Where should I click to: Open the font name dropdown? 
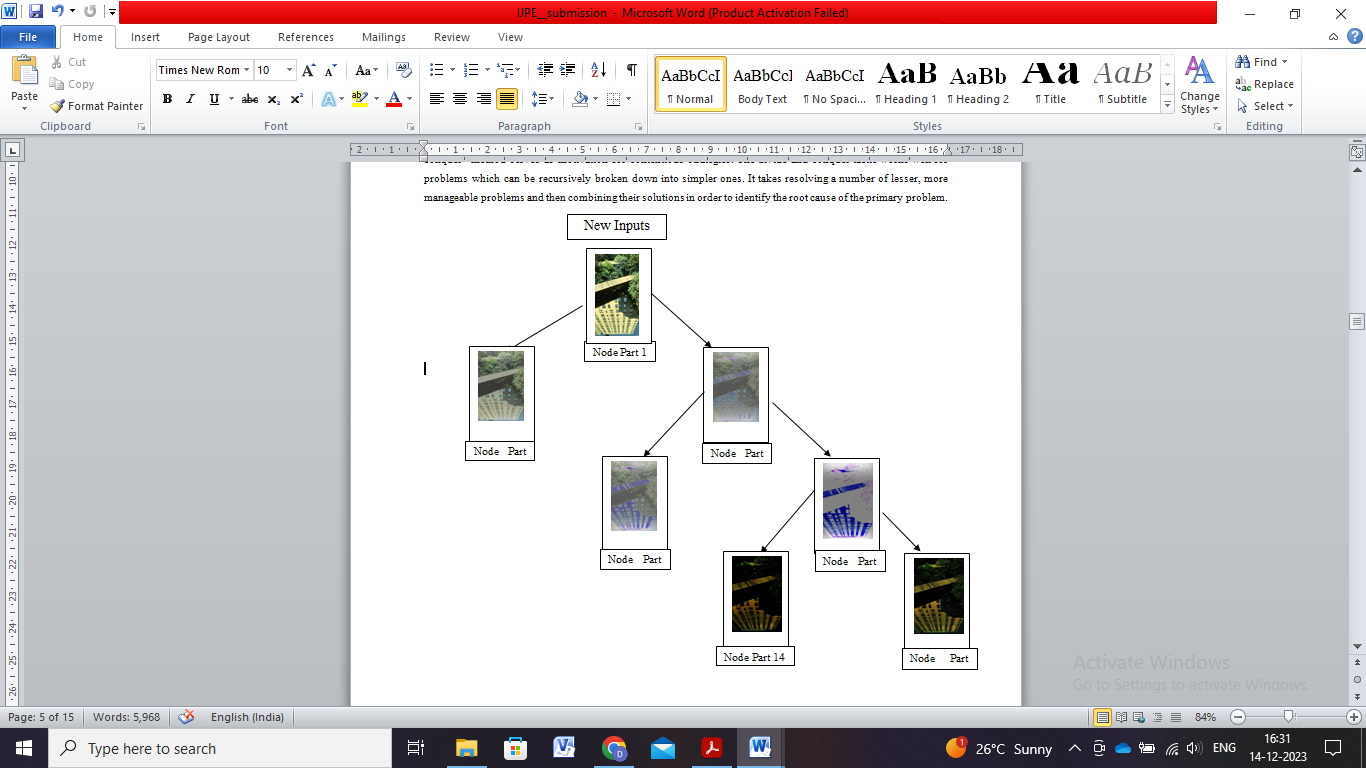[247, 70]
